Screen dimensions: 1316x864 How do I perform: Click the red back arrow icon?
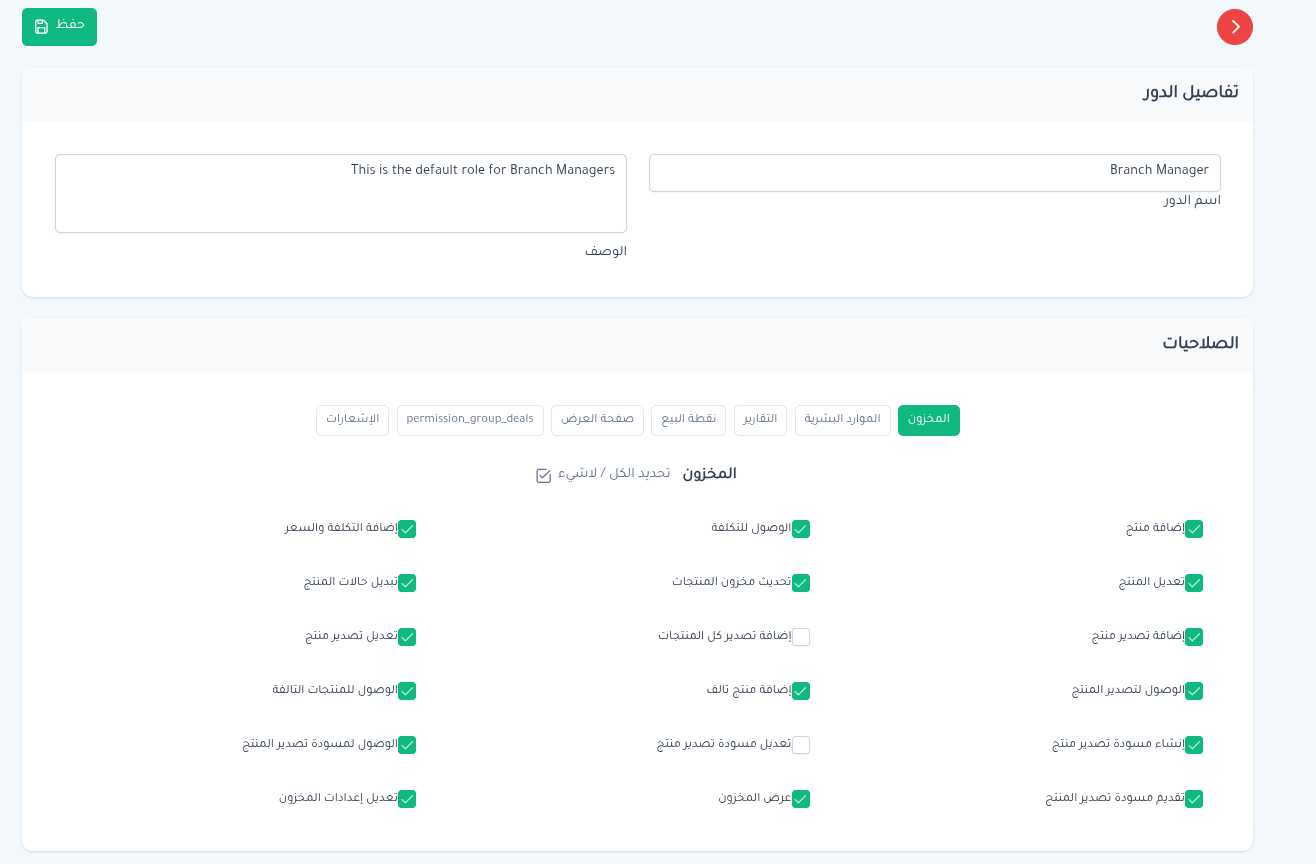click(1234, 27)
